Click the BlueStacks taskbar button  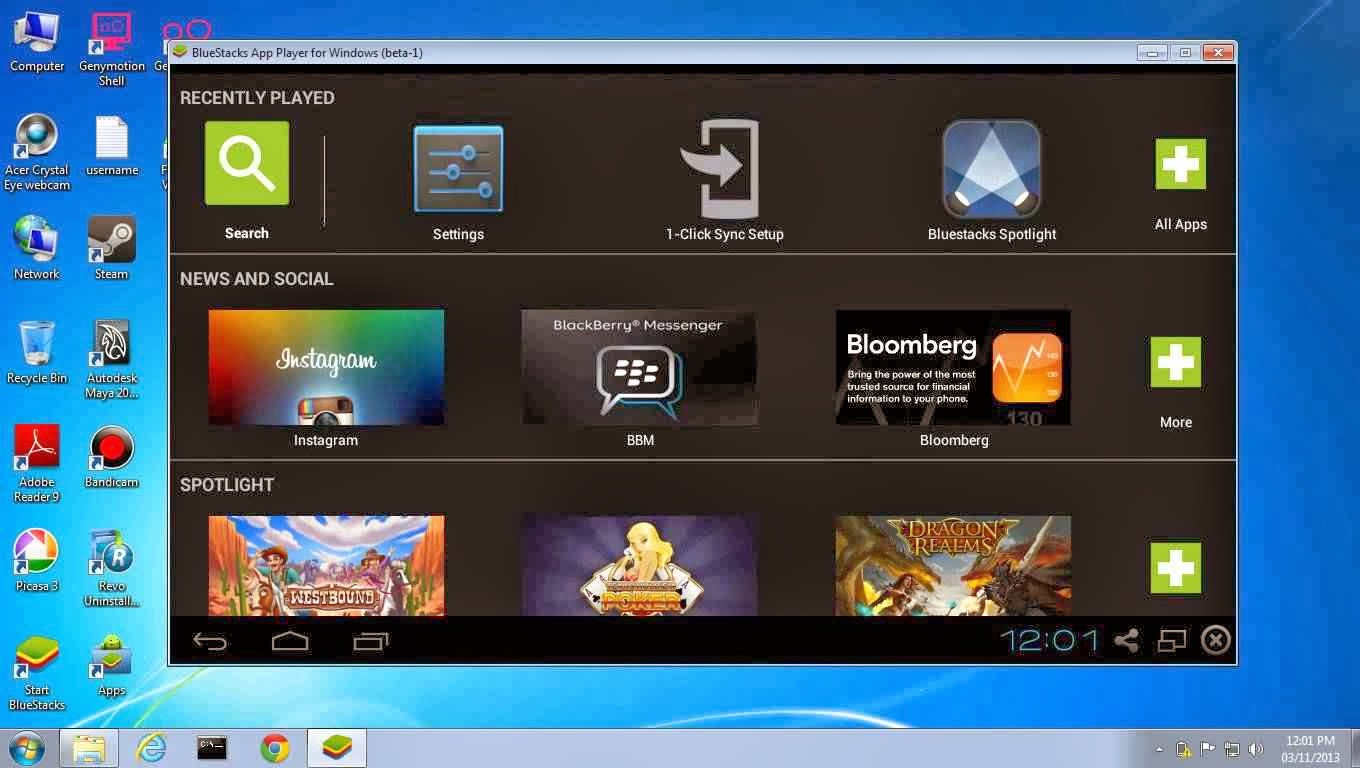[337, 748]
